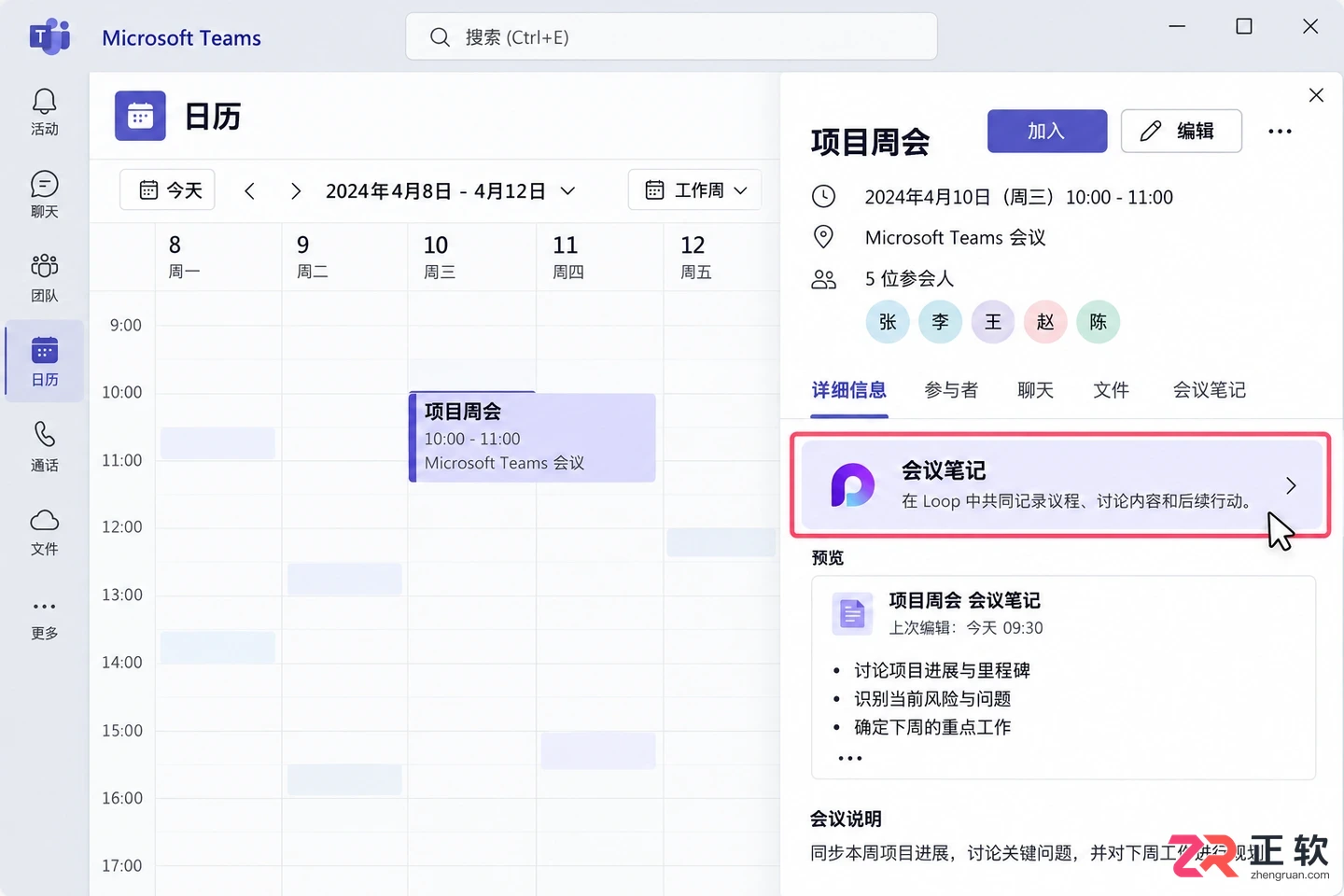Expand the 会议笔记 card chevron arrow
Image resolution: width=1344 pixels, height=896 pixels.
[1291, 485]
